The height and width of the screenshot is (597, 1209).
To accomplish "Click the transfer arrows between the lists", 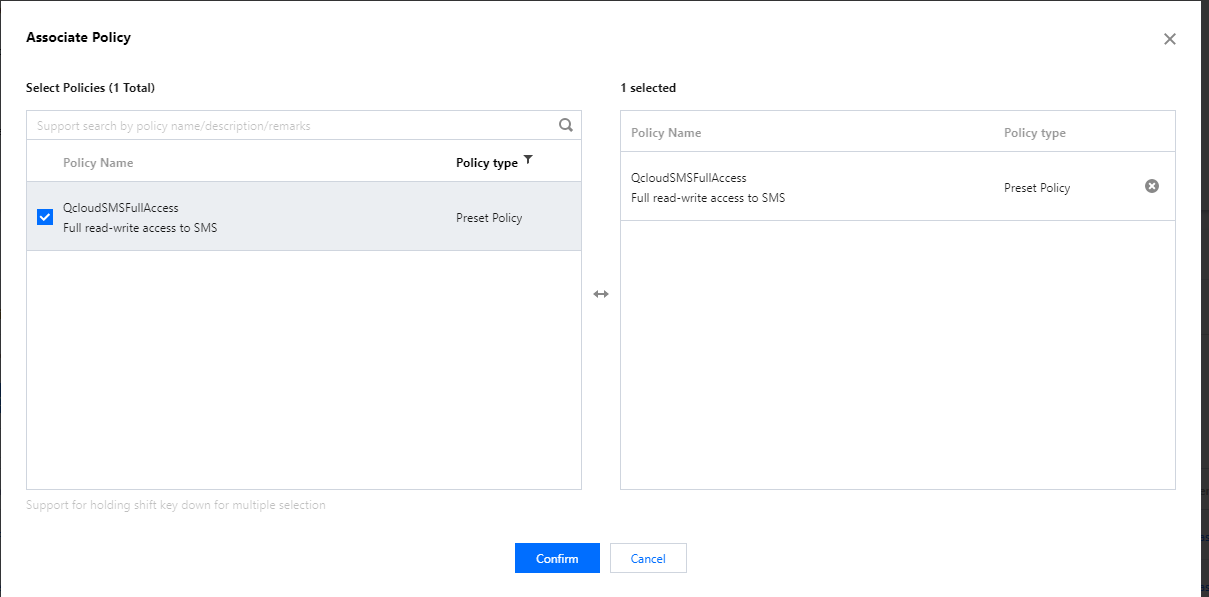I will tap(601, 294).
